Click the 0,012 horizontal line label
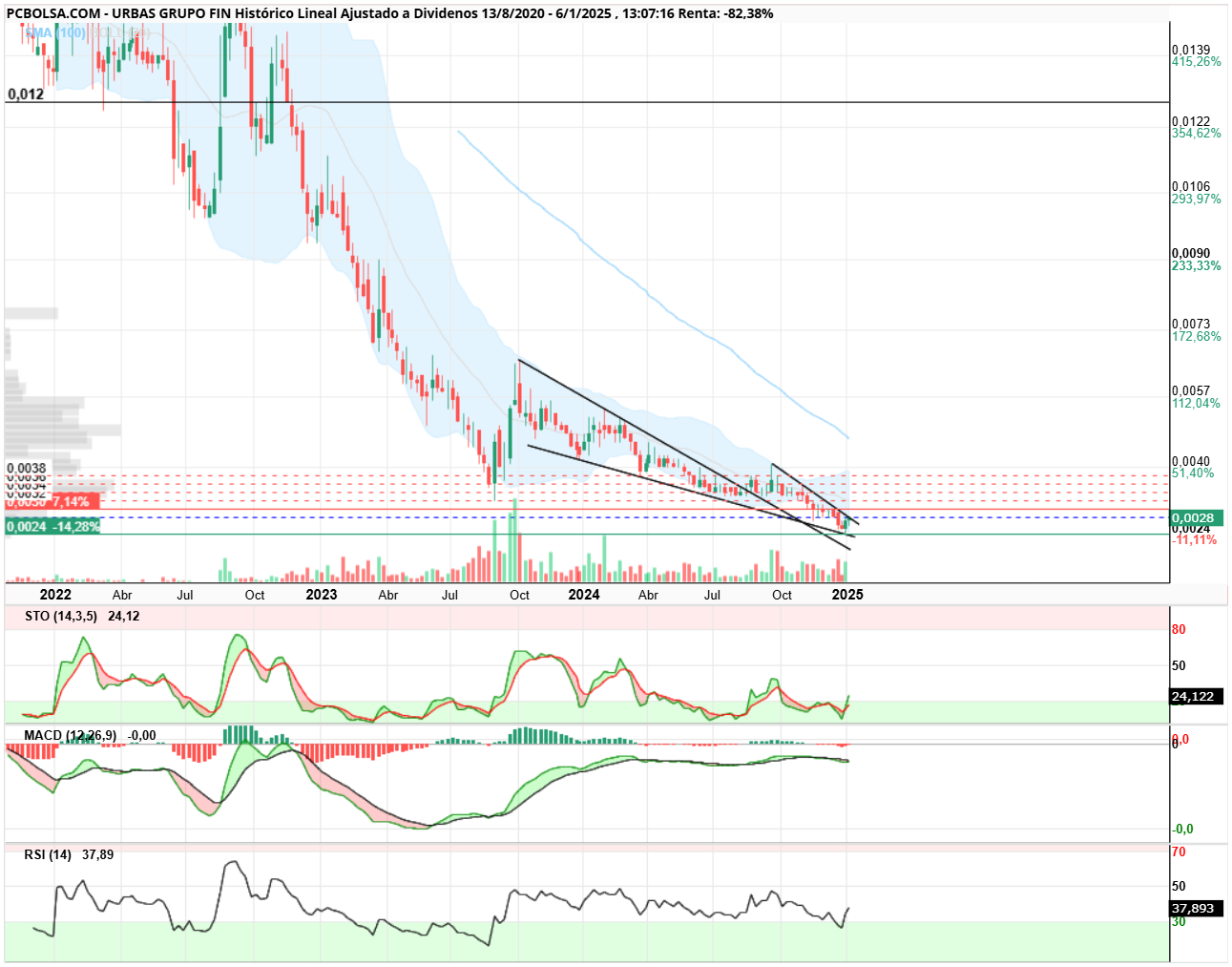The width and height of the screenshot is (1232, 967). tap(26, 95)
